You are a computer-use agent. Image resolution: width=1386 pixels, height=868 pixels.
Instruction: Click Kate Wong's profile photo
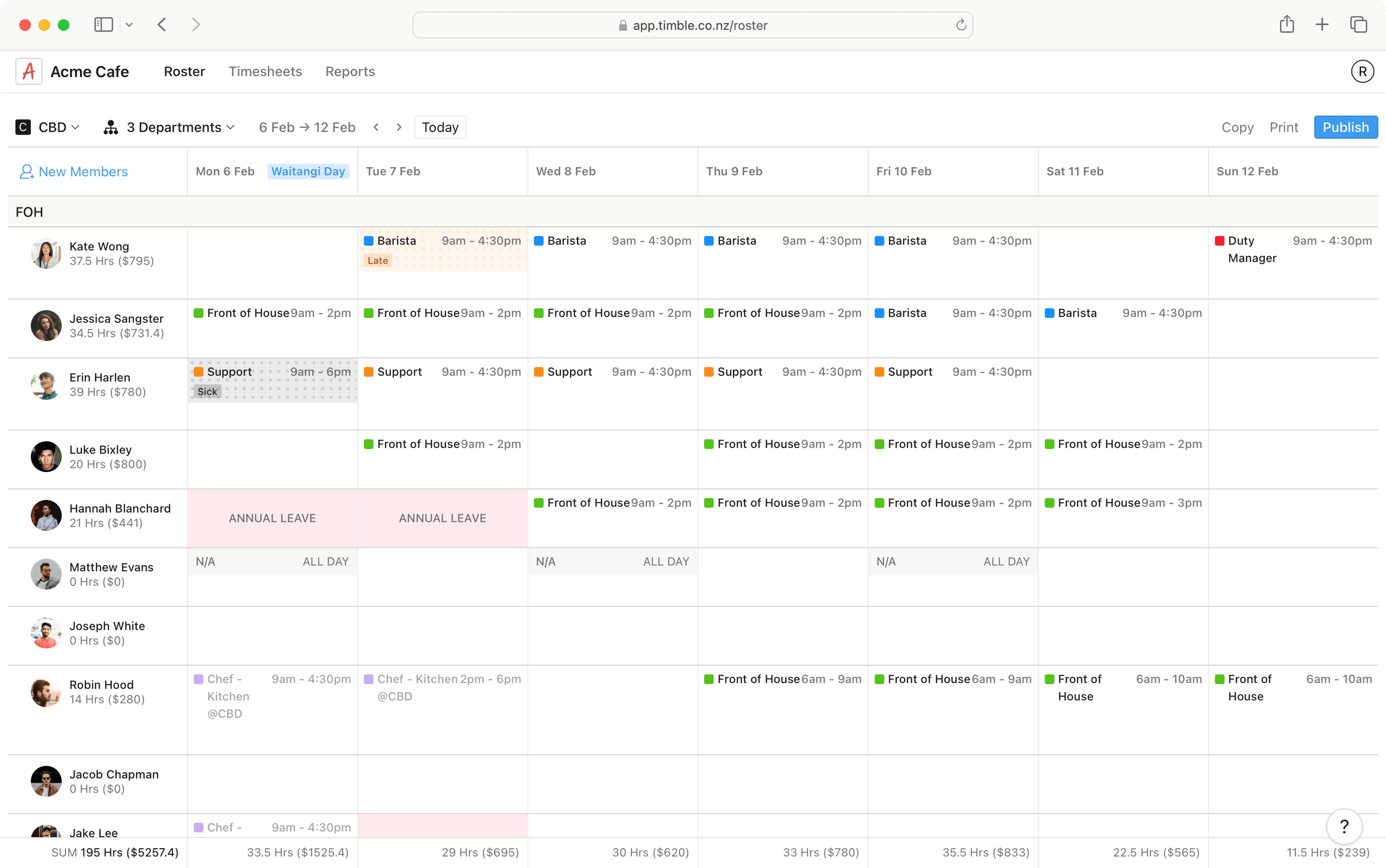coord(45,253)
